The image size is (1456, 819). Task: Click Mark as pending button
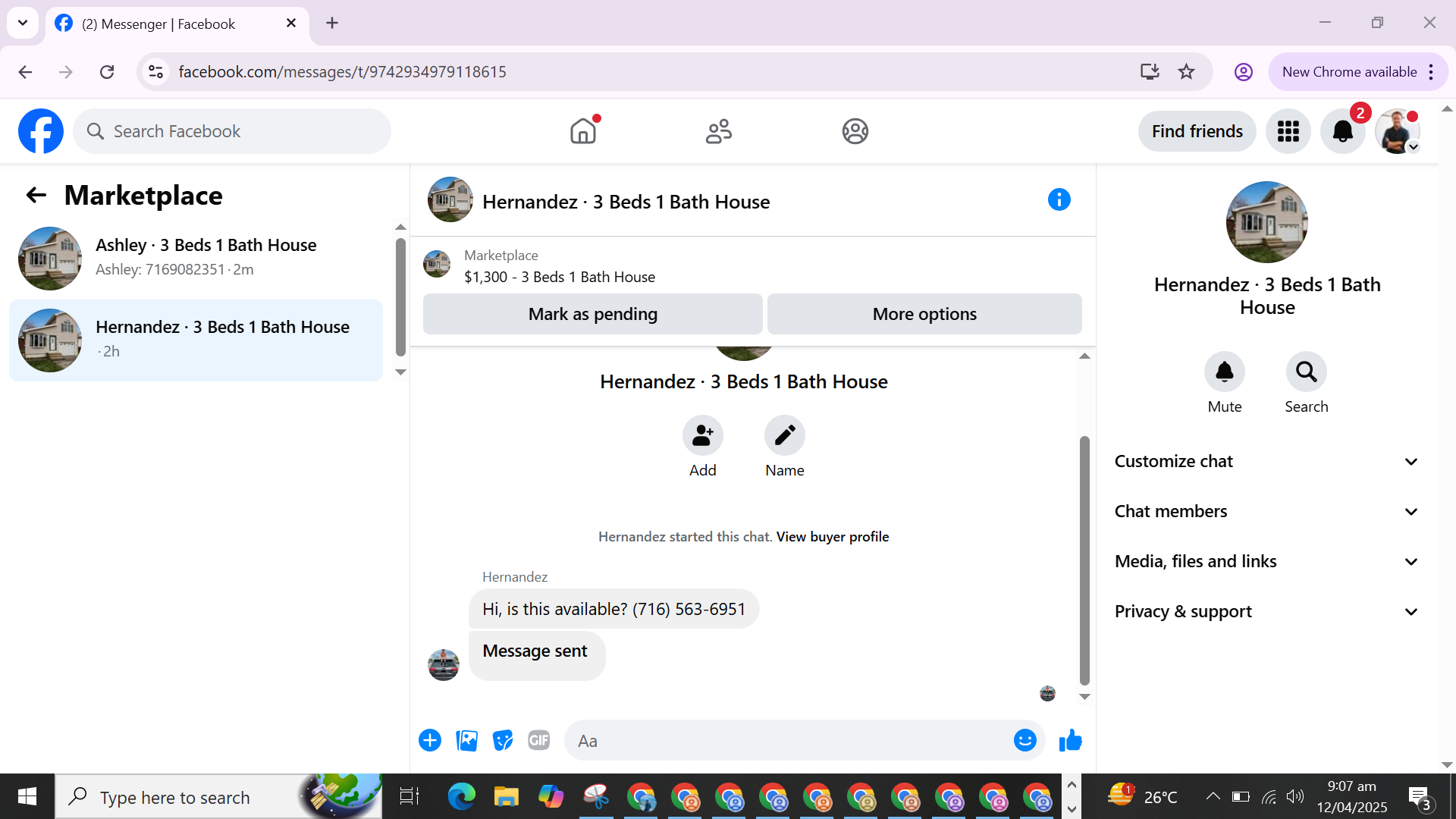point(592,314)
